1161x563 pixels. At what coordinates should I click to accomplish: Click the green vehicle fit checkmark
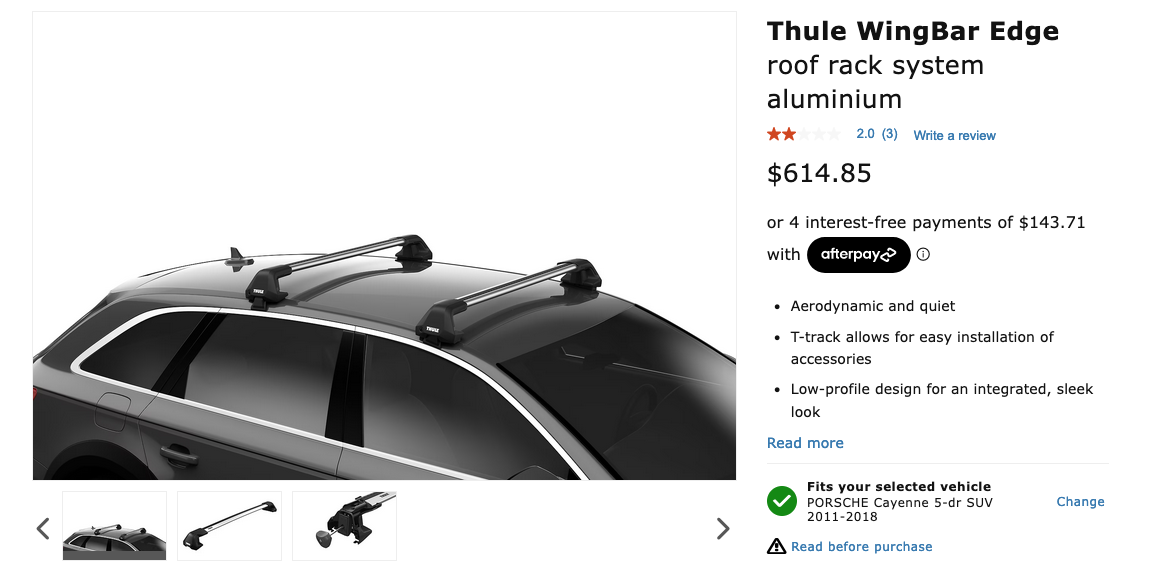pyautogui.click(x=782, y=501)
